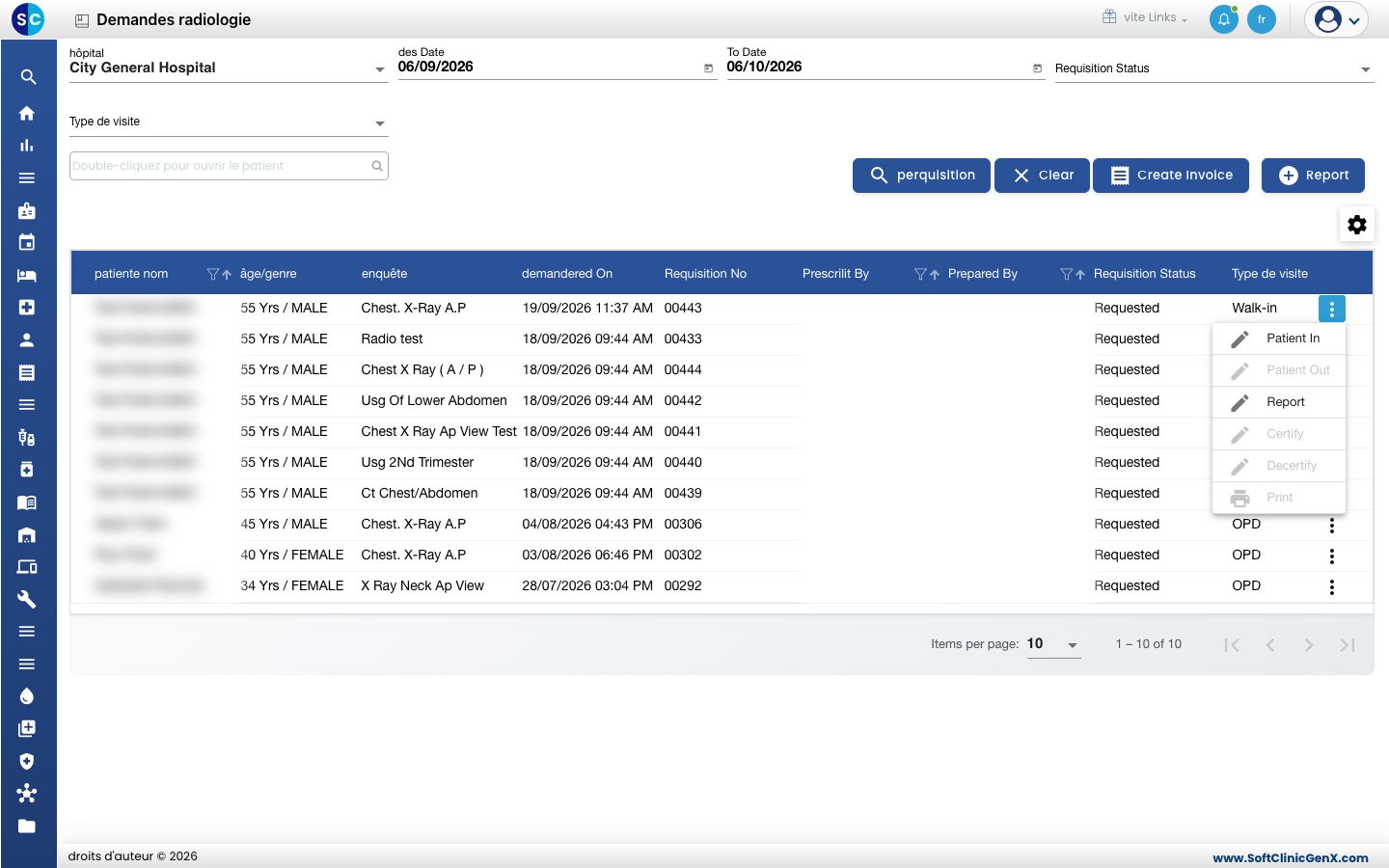Select the Chest X Ray ( A / P ) cell
Viewport: 1389px width, 868px height.
click(422, 370)
